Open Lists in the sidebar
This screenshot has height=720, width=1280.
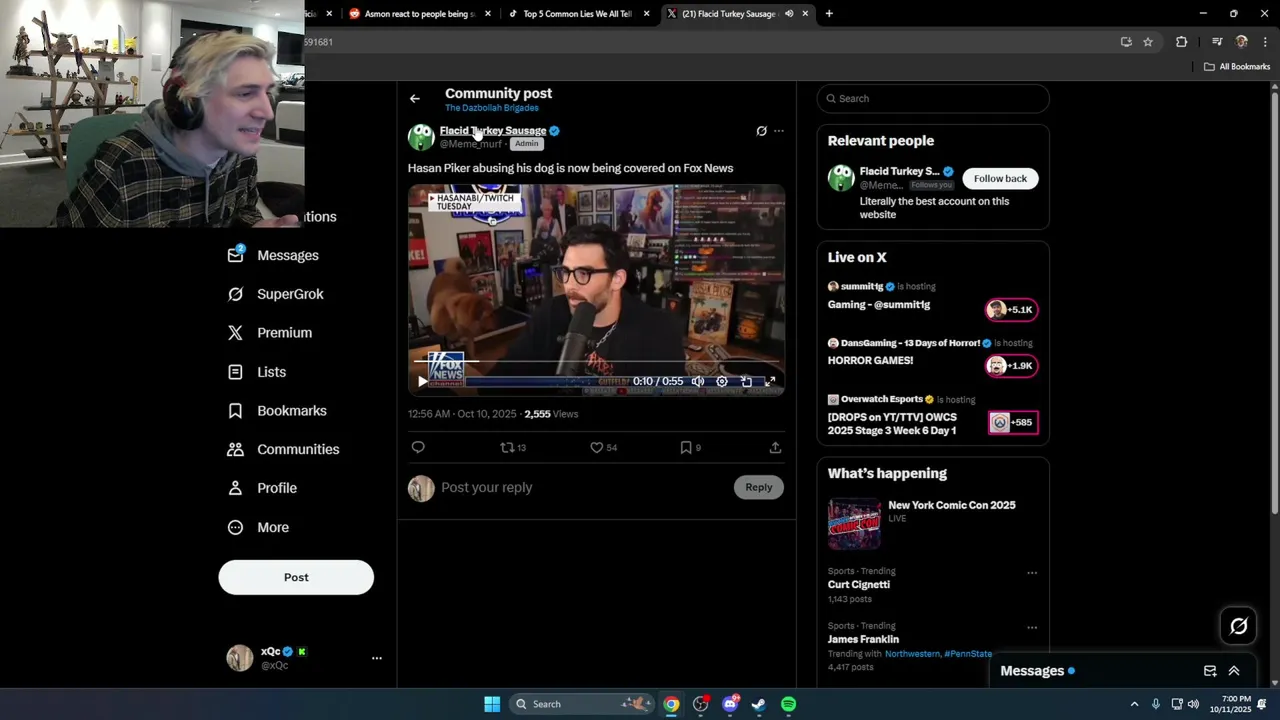point(257,372)
